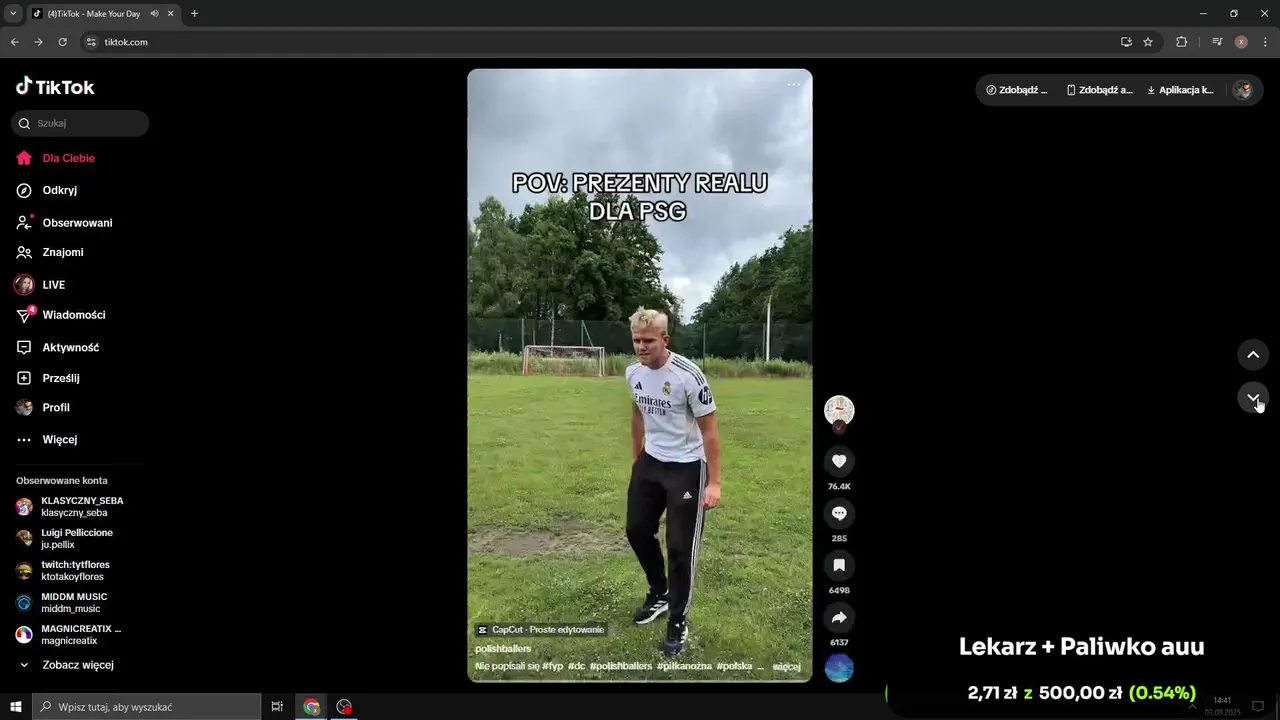Image resolution: width=1280 pixels, height=720 pixels.
Task: Click Windows taskbar search box
Action: click(147, 707)
